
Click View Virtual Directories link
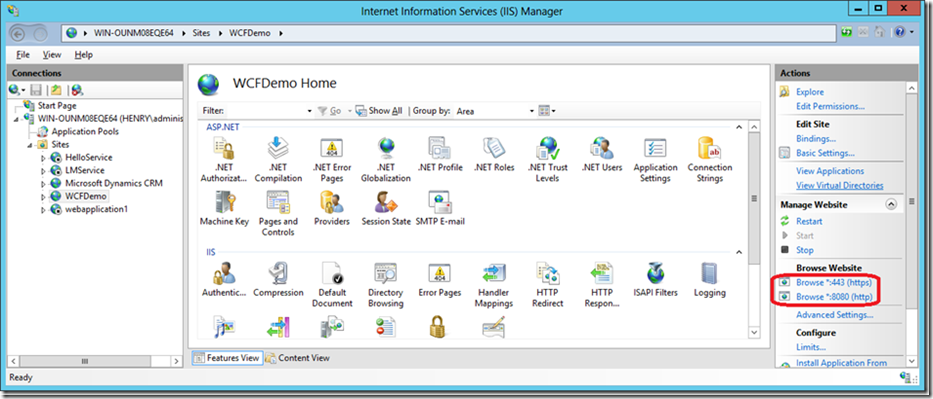click(840, 185)
